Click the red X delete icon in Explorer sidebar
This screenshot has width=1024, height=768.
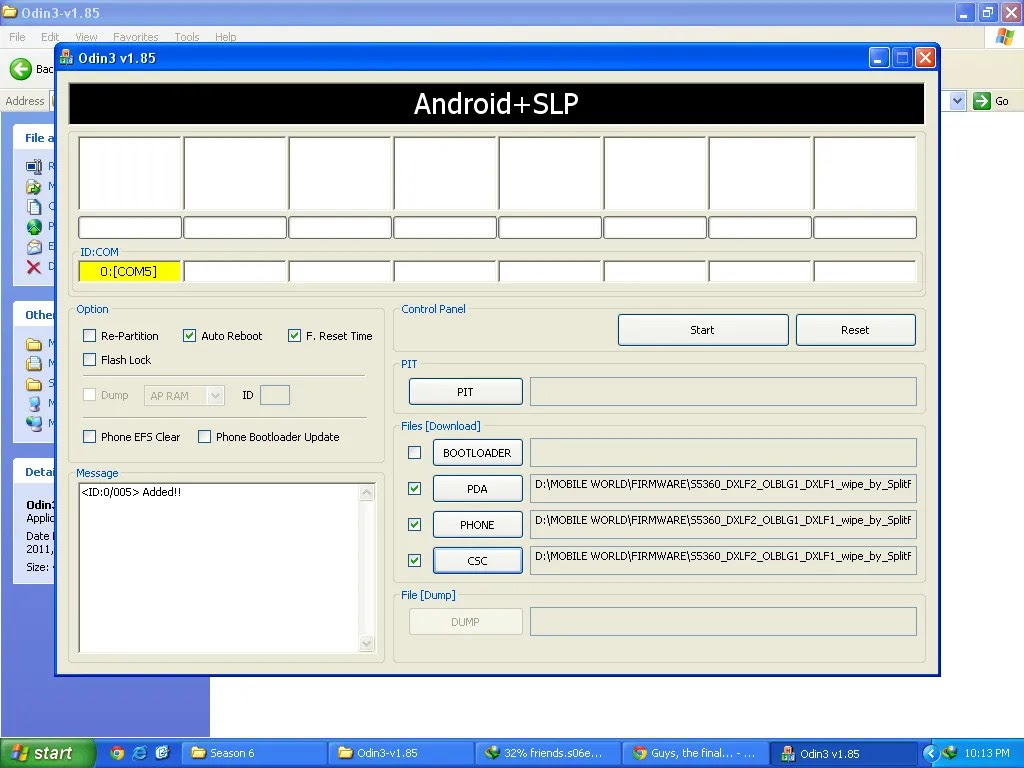33,266
